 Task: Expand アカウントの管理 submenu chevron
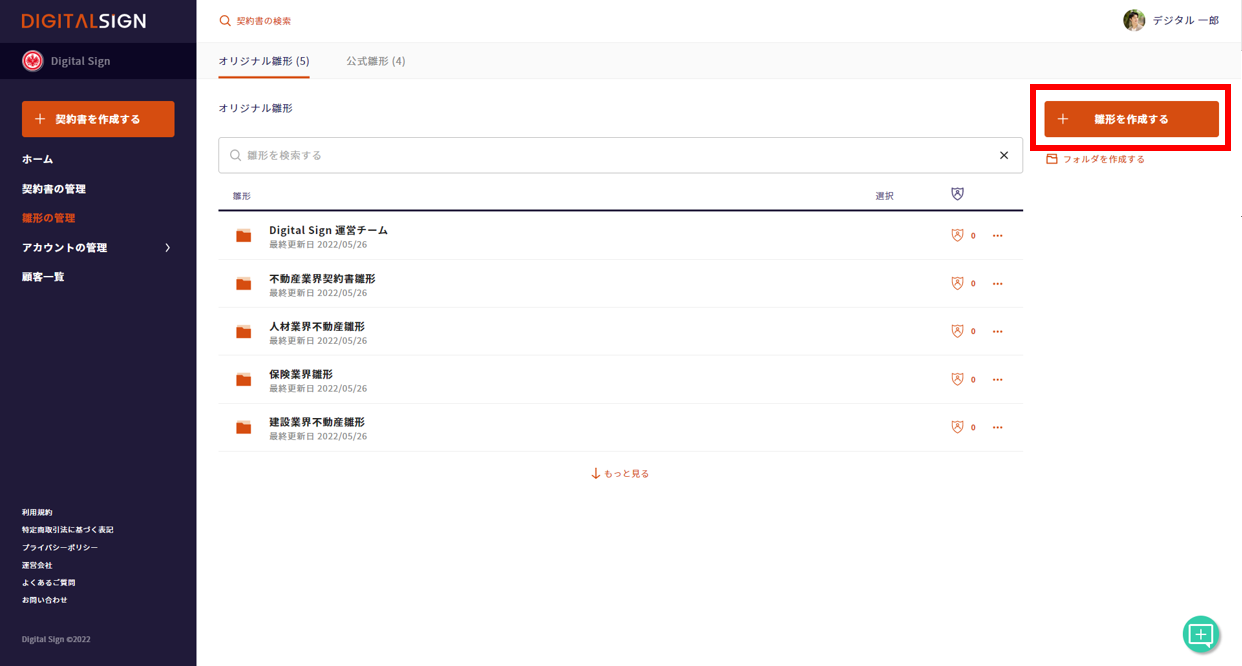pyautogui.click(x=167, y=247)
